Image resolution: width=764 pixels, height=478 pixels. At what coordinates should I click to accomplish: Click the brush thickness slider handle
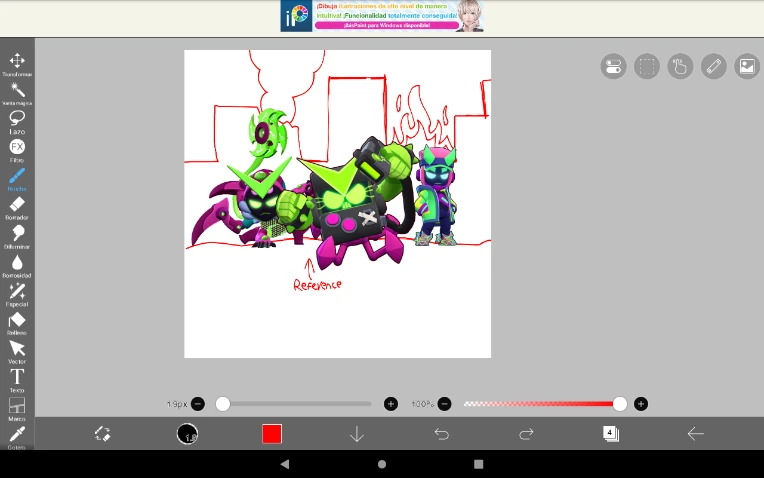223,404
